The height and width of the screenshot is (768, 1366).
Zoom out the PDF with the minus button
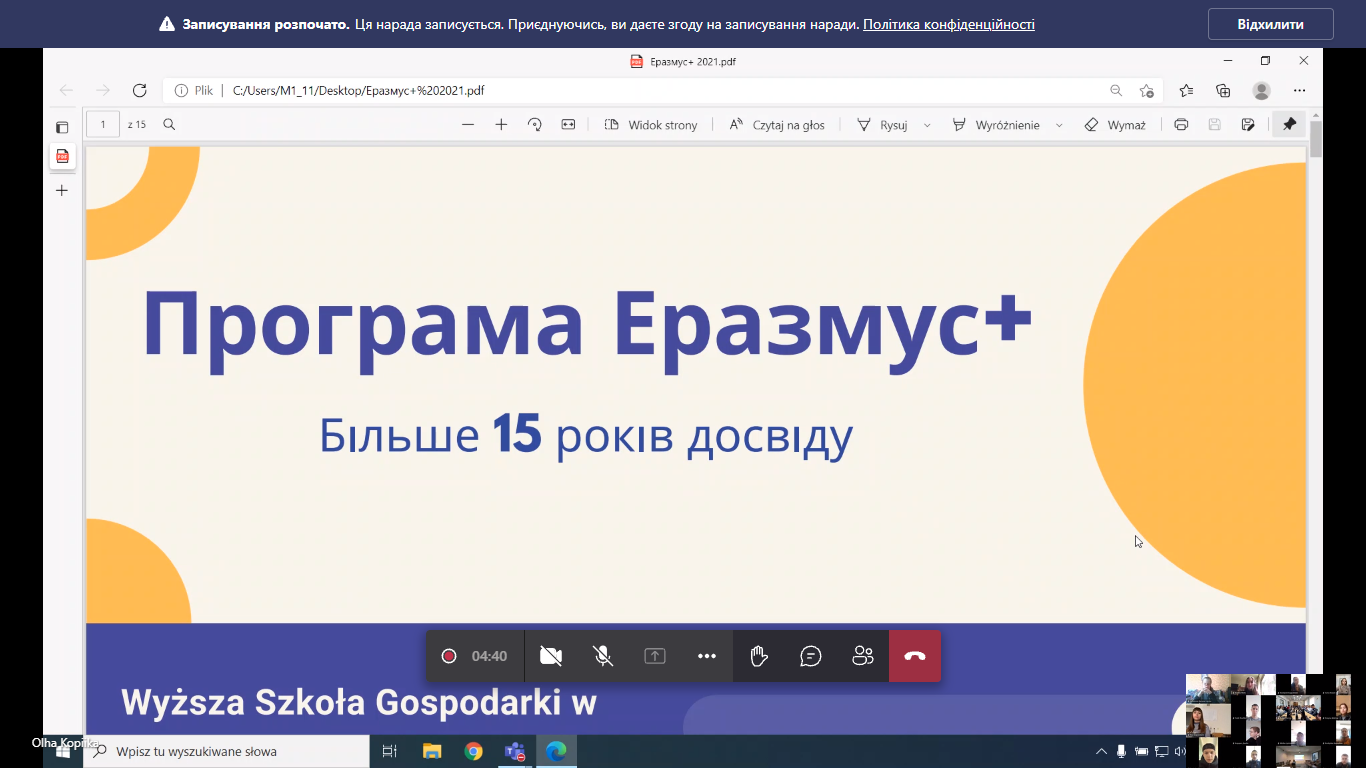tap(468, 125)
